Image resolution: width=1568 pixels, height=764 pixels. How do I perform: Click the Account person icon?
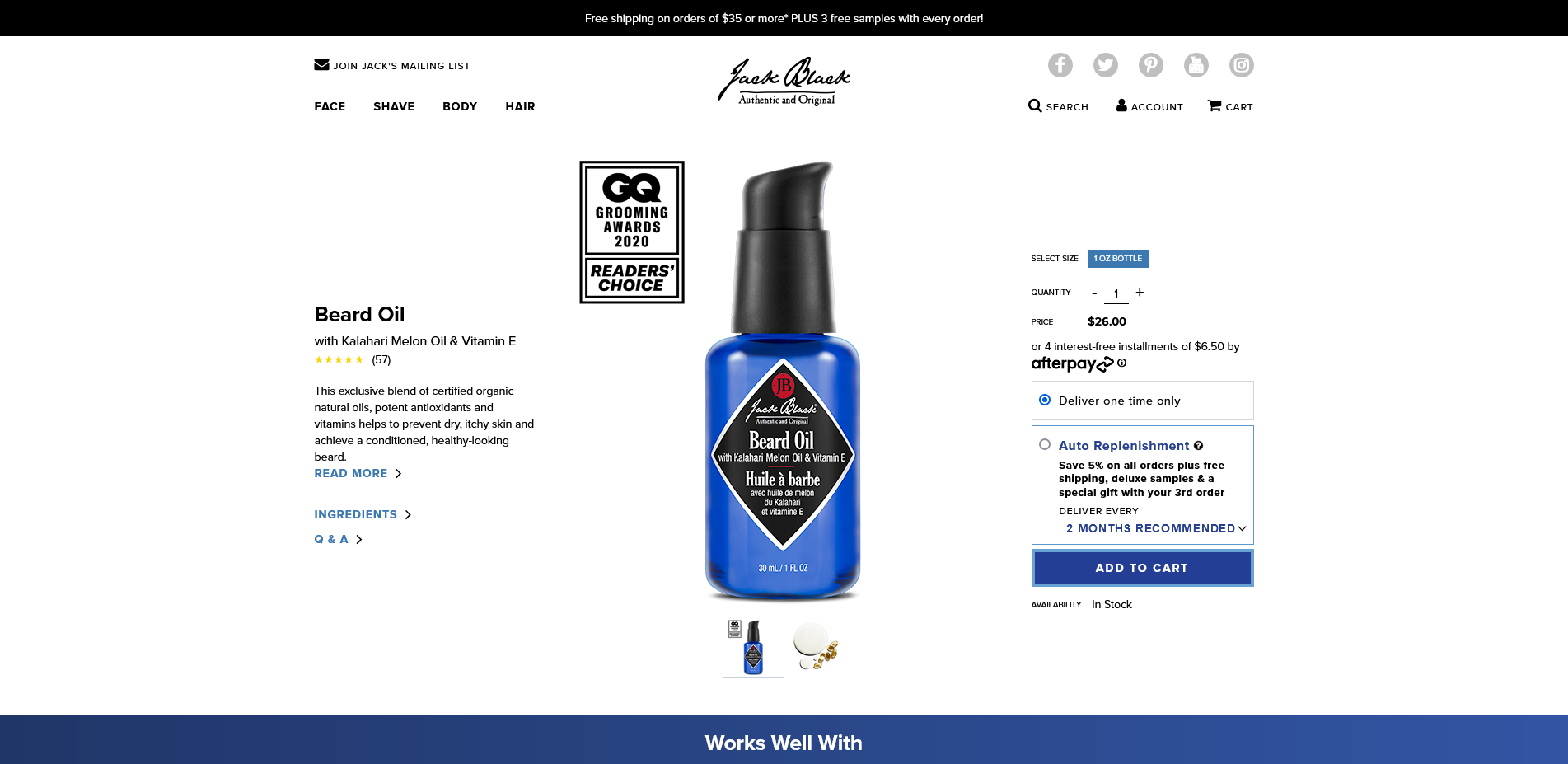click(1121, 105)
